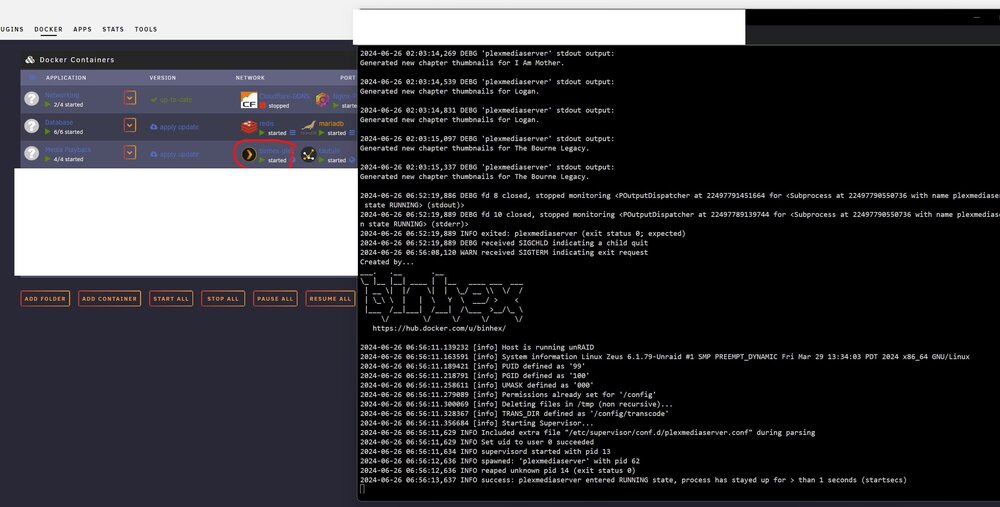Click 'supervisord started with pid 13' log line
Viewport: 1000px width, 507px height.
[485, 452]
